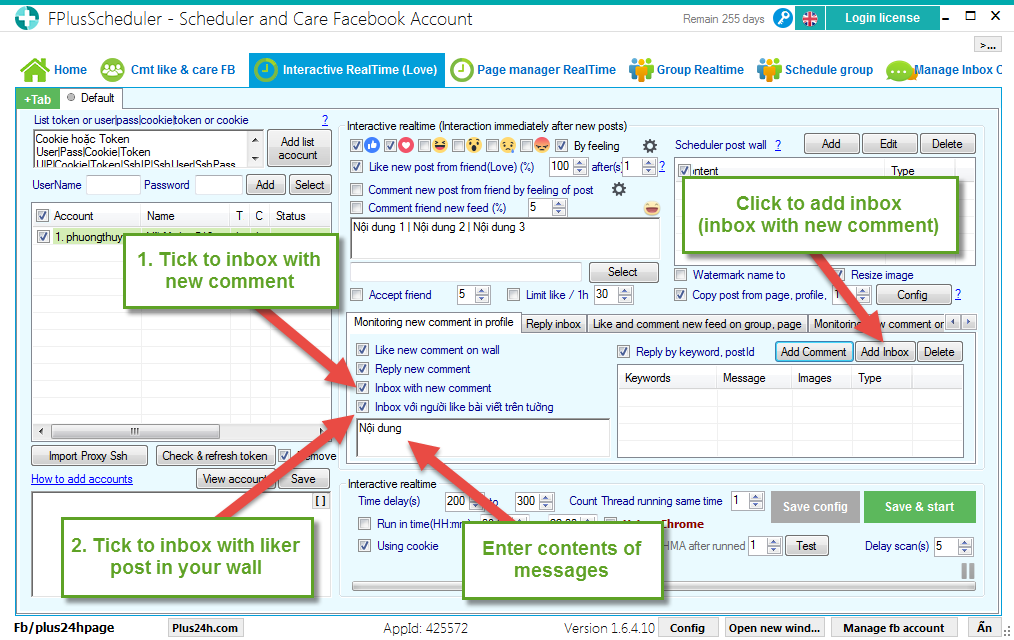
Task: Click emoji picker icon beside comment feed
Action: tap(652, 208)
